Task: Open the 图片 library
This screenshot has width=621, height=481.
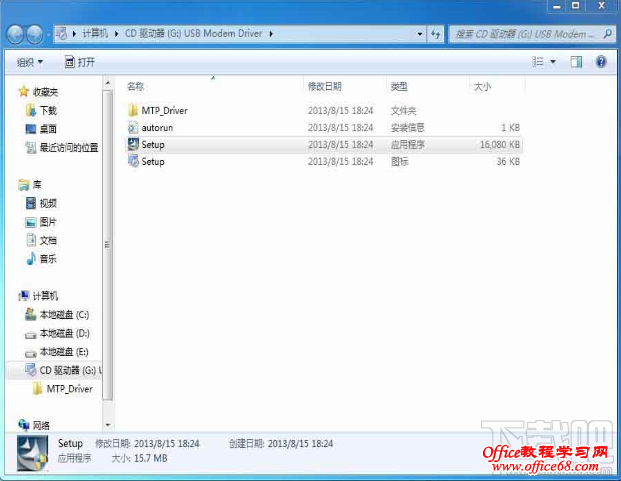Action: (42, 222)
